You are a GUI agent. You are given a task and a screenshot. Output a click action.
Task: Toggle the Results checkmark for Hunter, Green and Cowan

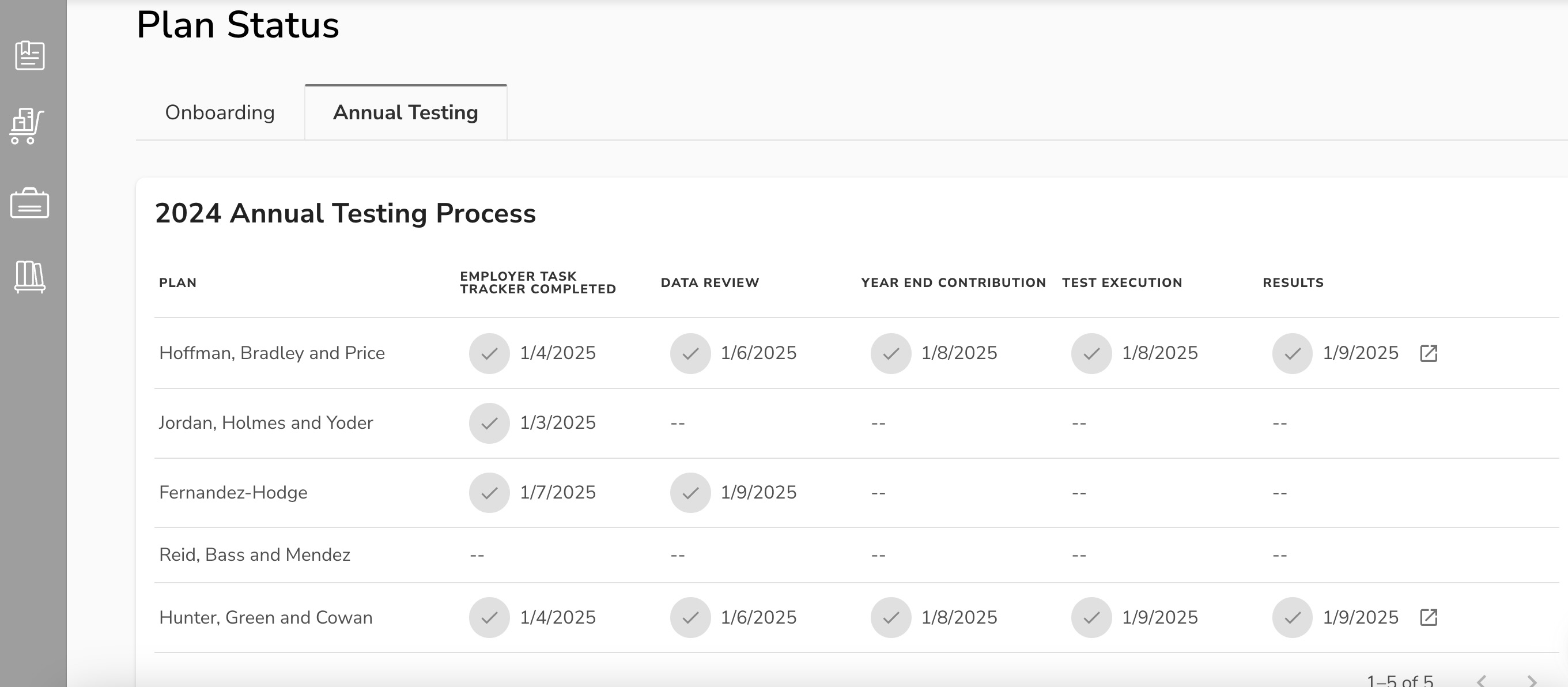(x=1291, y=618)
